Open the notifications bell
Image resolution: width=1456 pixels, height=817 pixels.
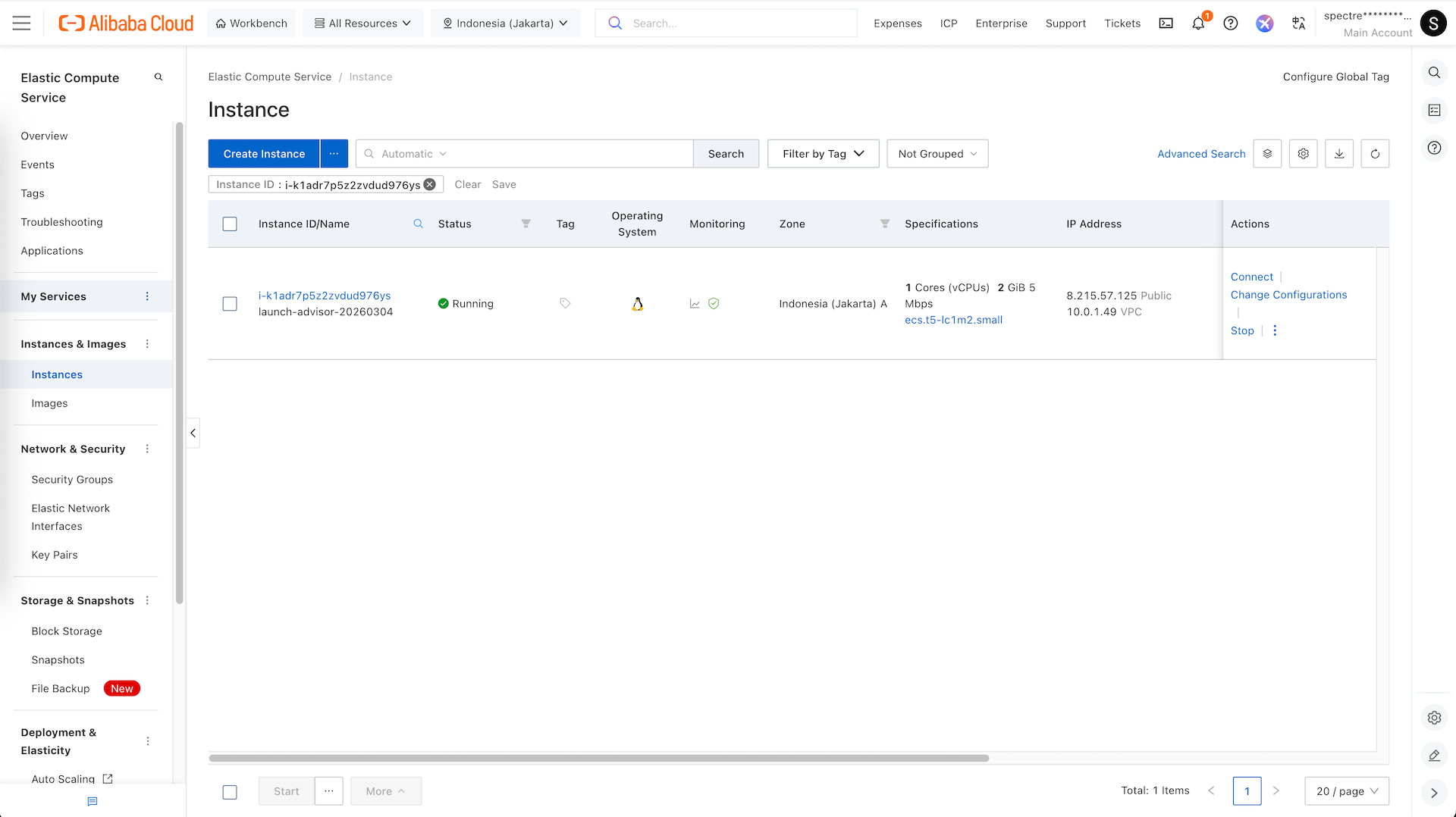[1198, 23]
